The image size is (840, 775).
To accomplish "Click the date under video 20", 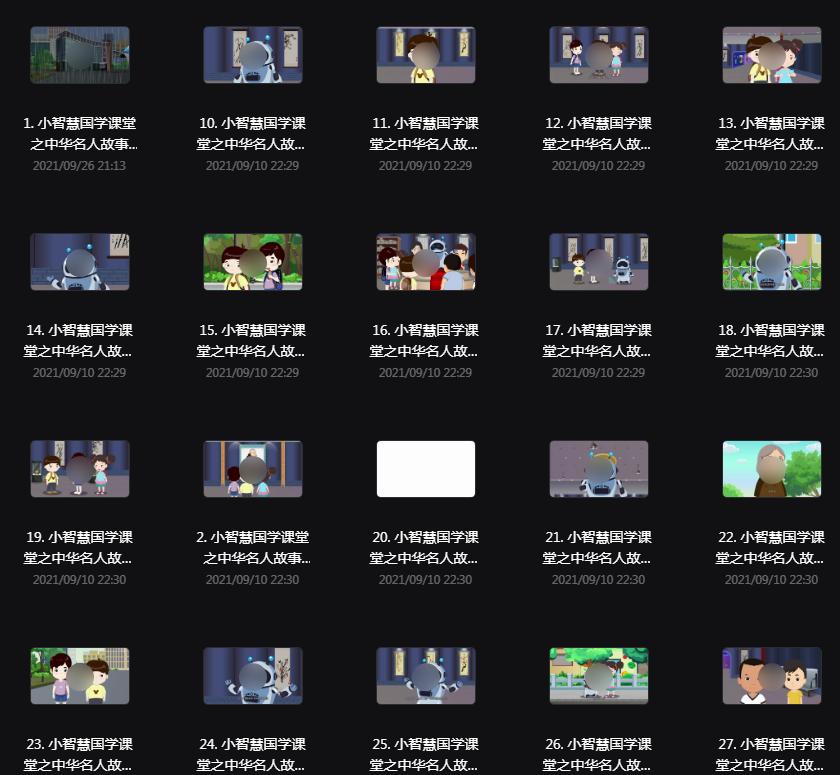I will (x=425, y=580).
